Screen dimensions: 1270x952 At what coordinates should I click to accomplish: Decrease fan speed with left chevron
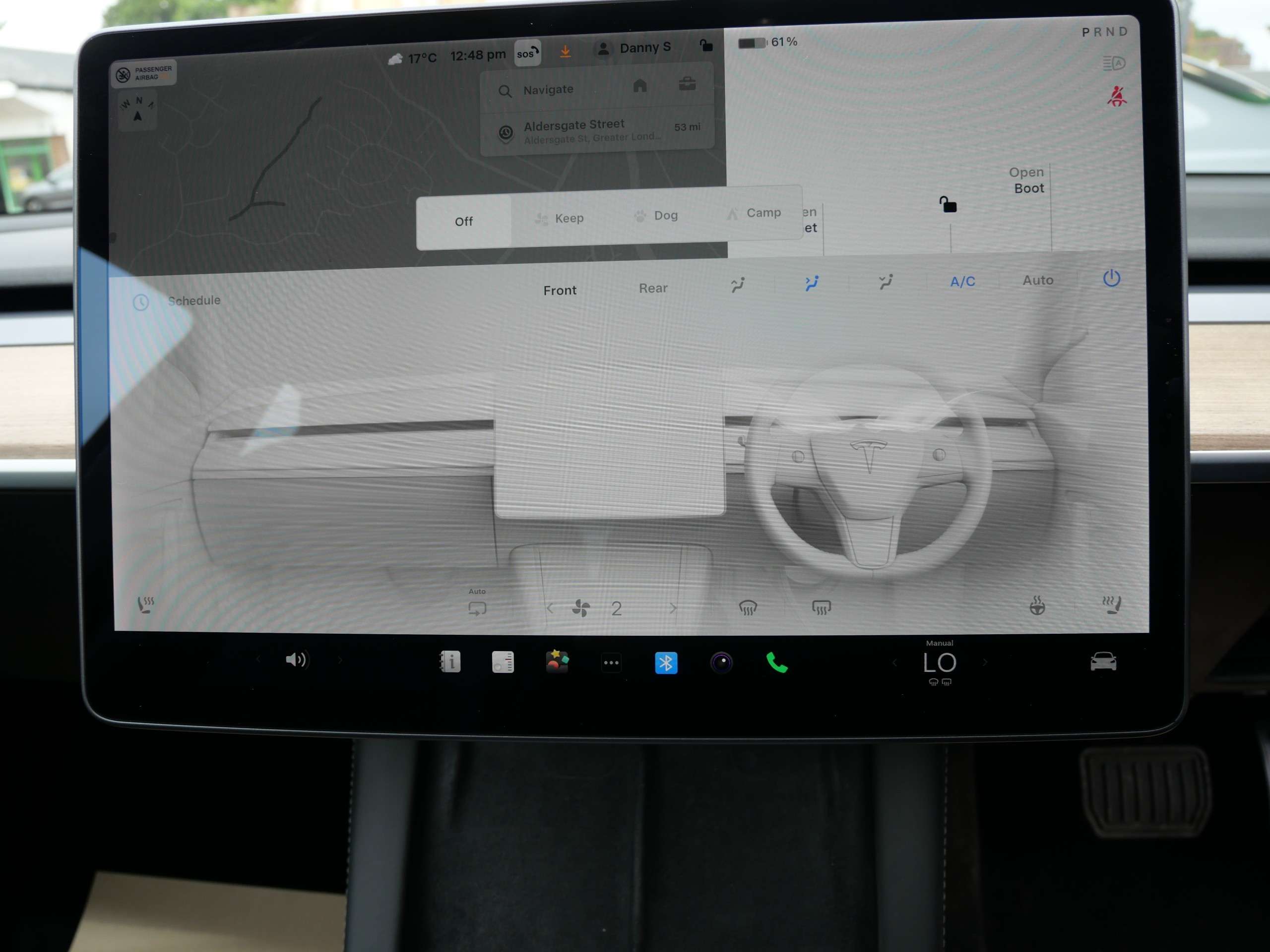click(x=550, y=608)
